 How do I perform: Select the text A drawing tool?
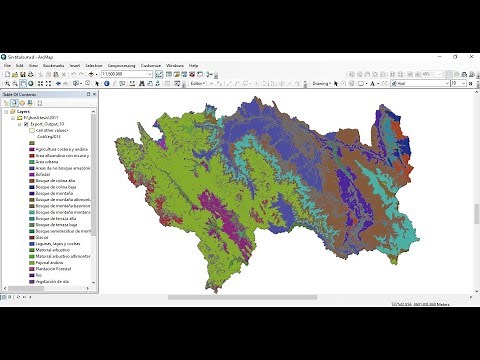[373, 83]
